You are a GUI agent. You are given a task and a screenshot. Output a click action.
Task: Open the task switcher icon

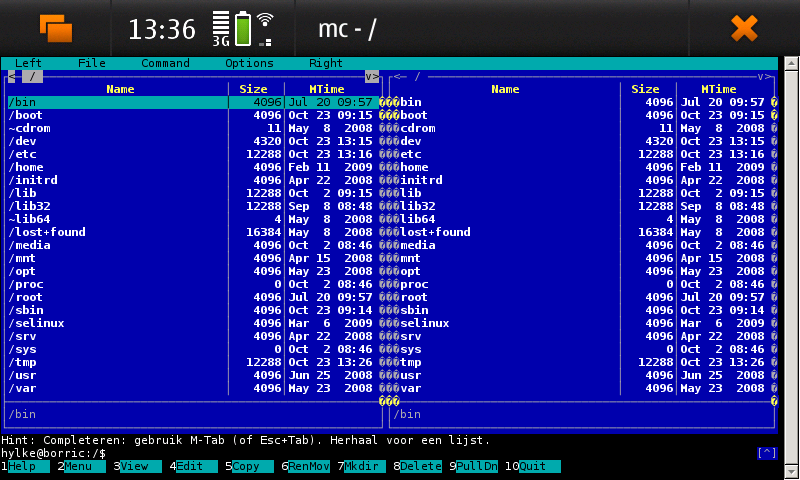click(55, 28)
